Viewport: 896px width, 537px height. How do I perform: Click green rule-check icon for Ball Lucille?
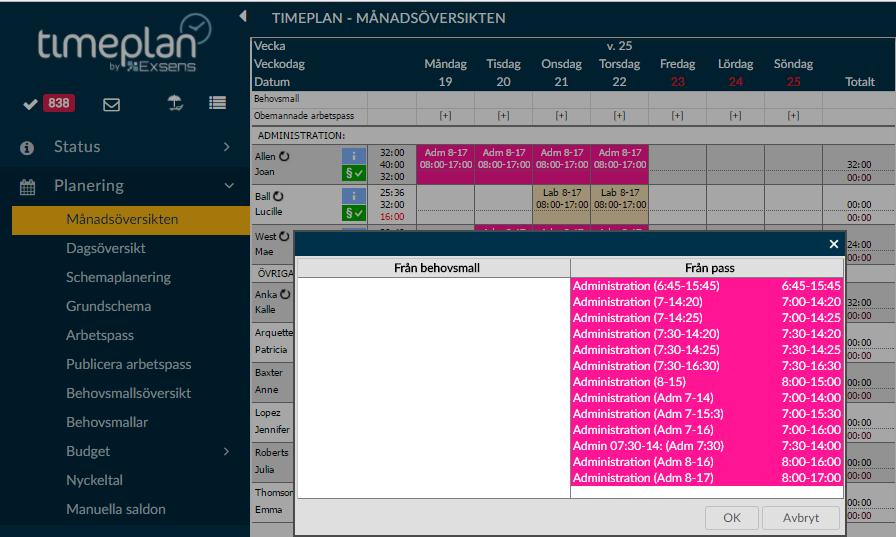pyautogui.click(x=354, y=213)
